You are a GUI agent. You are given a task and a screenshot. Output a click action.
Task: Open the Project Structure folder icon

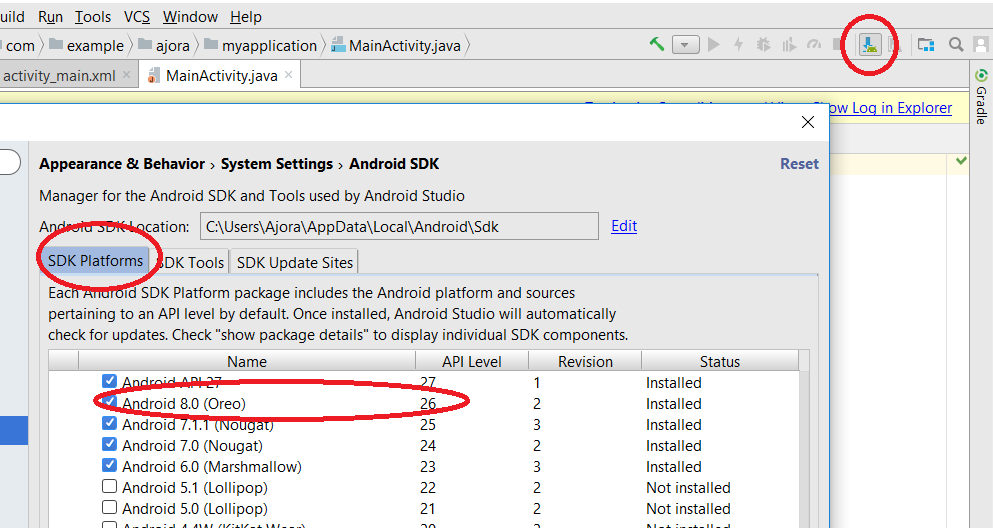coord(926,44)
